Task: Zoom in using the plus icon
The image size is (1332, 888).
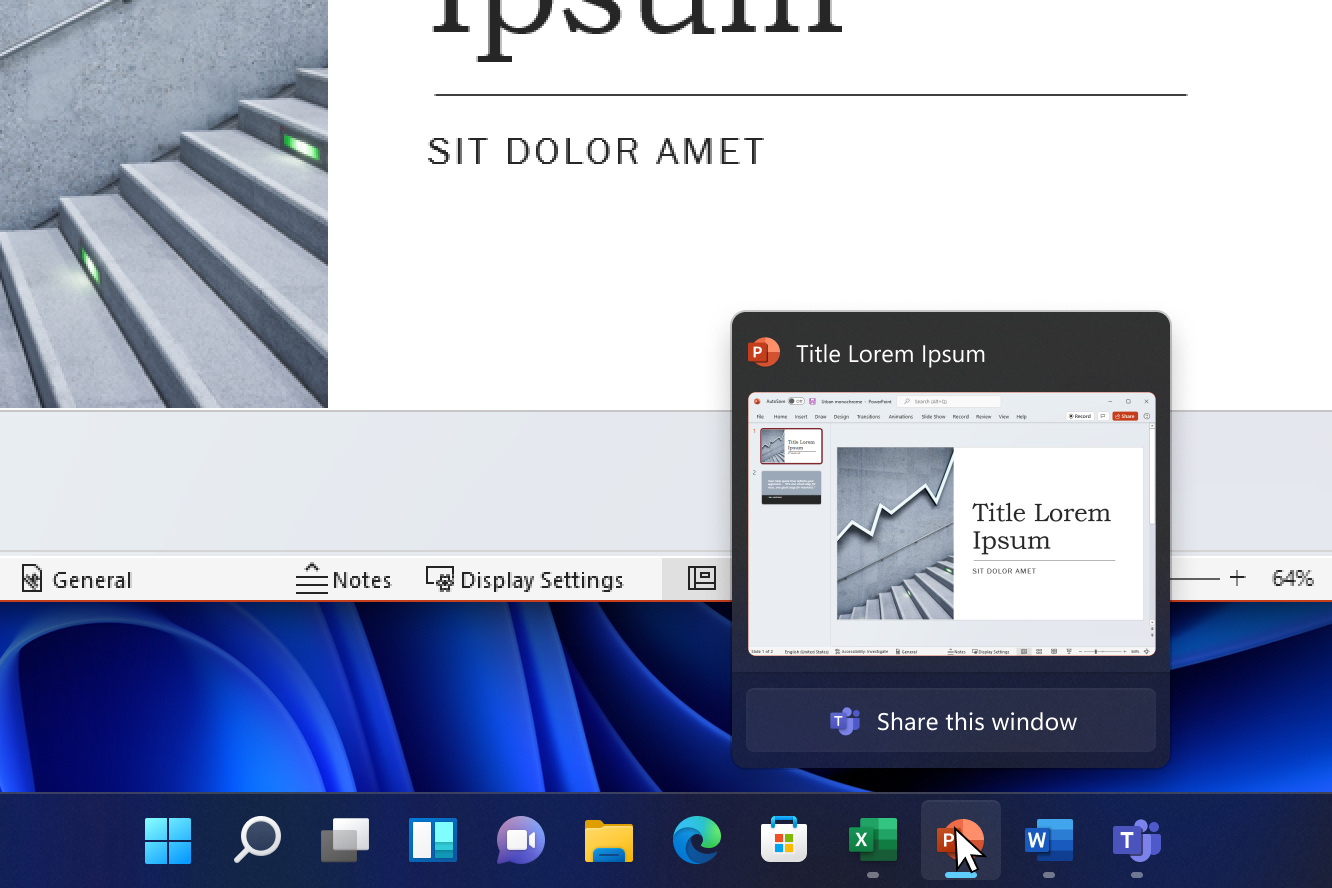Action: tap(1238, 578)
